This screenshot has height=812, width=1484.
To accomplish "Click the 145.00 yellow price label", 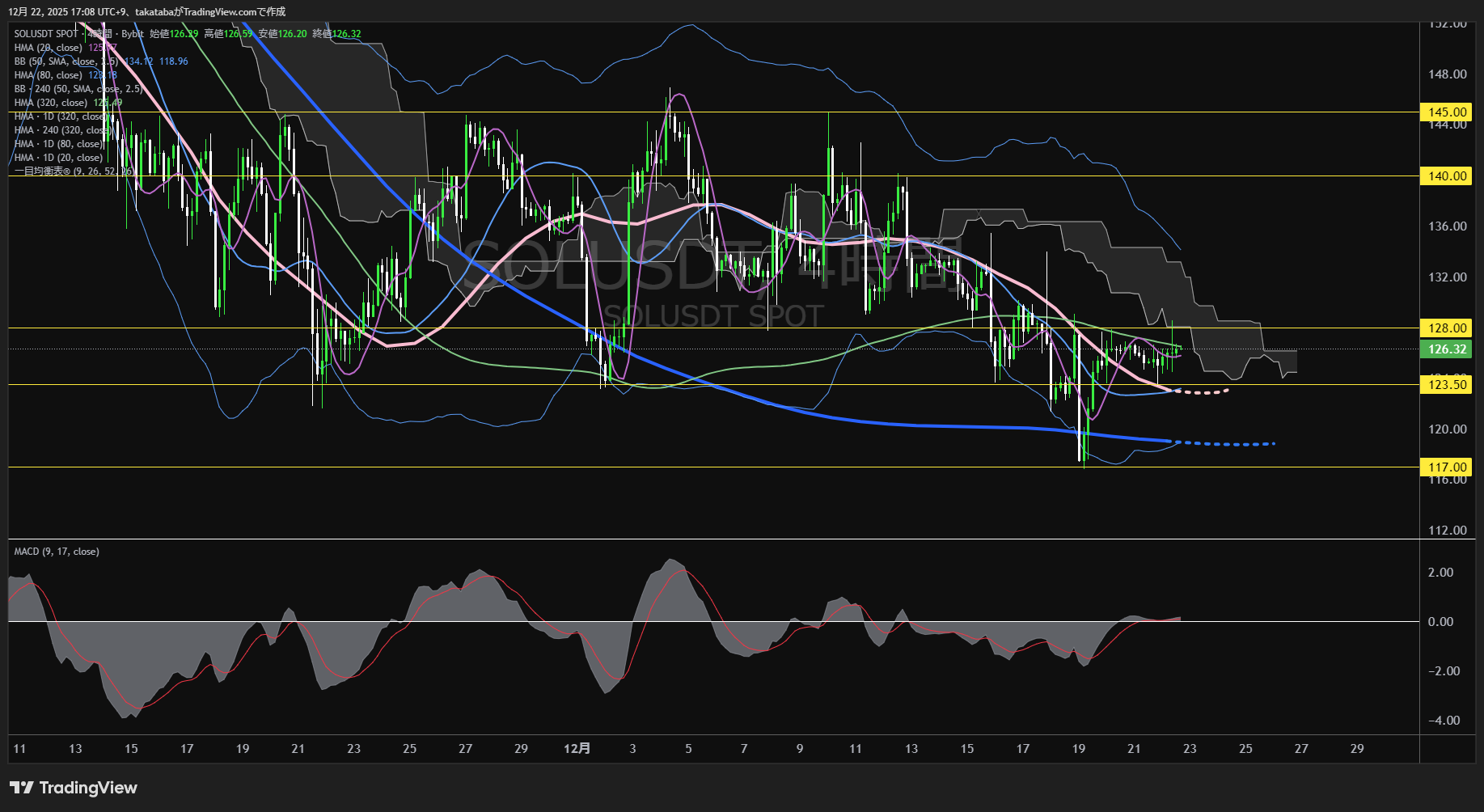I will [1447, 112].
